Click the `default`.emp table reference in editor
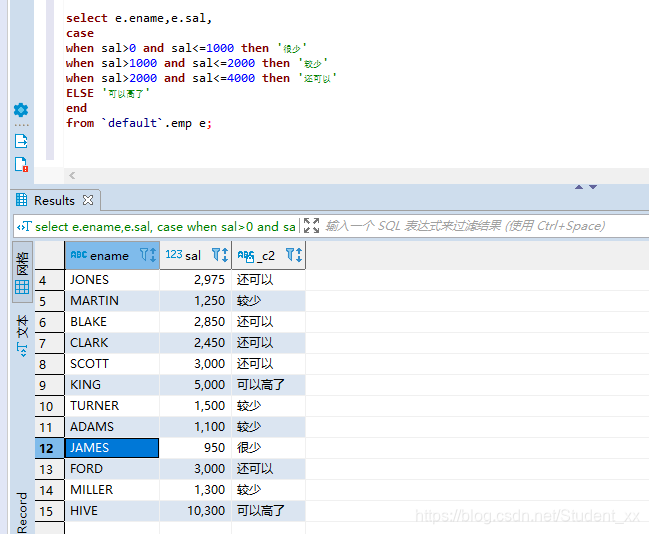The image size is (649, 534). (147, 123)
